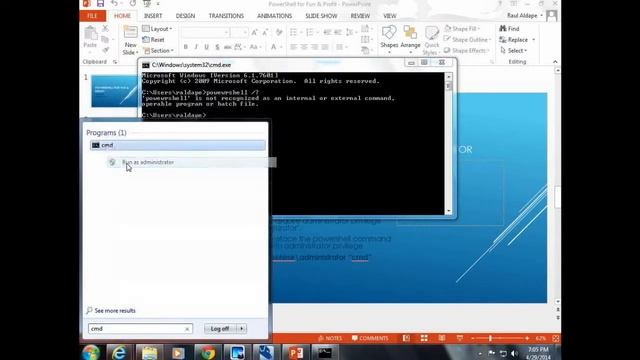This screenshot has width=640, height=360.
Task: Open Internet Explorer from the taskbar
Action: [x=119, y=353]
